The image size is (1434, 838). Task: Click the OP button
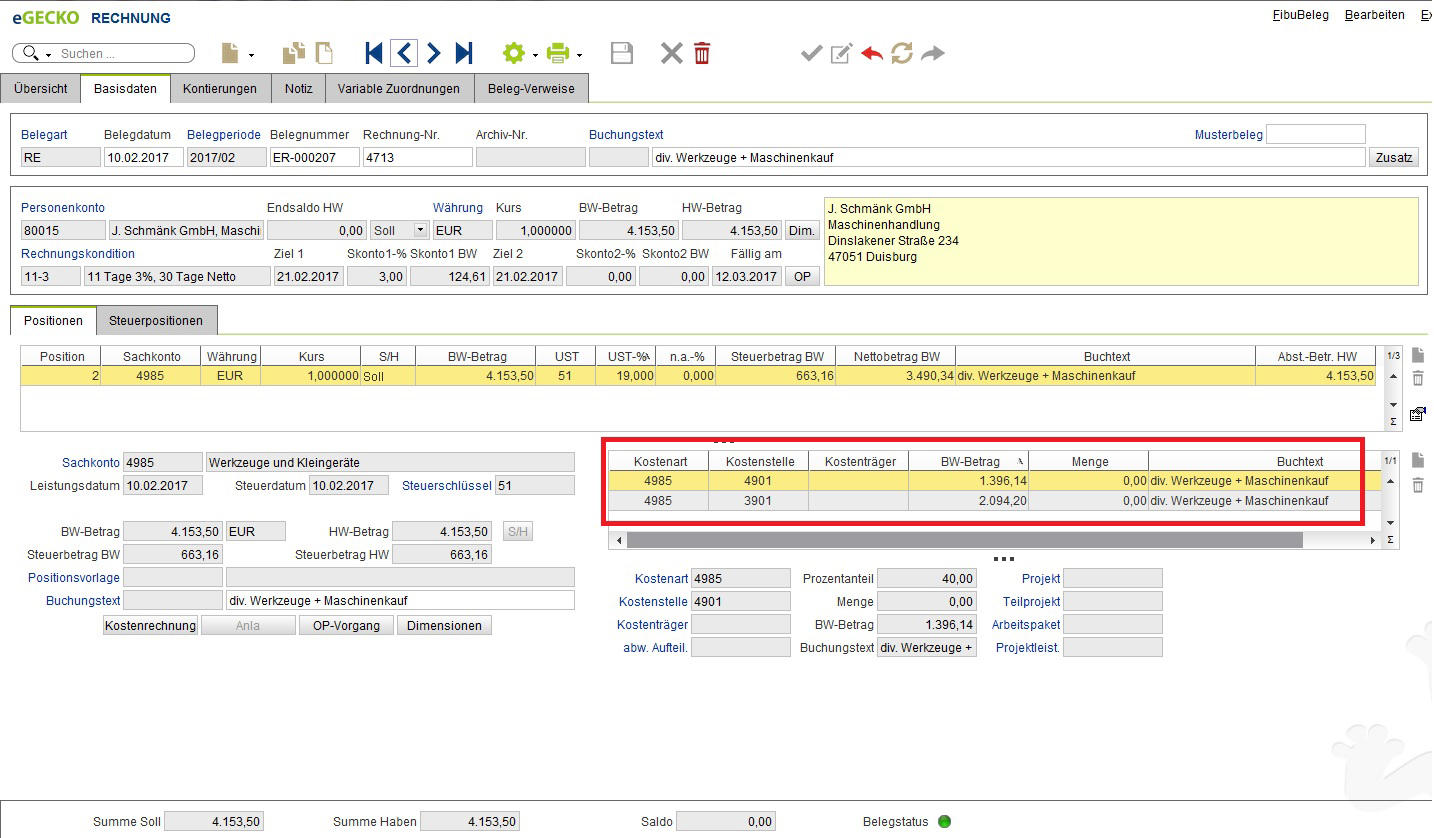[x=802, y=276]
